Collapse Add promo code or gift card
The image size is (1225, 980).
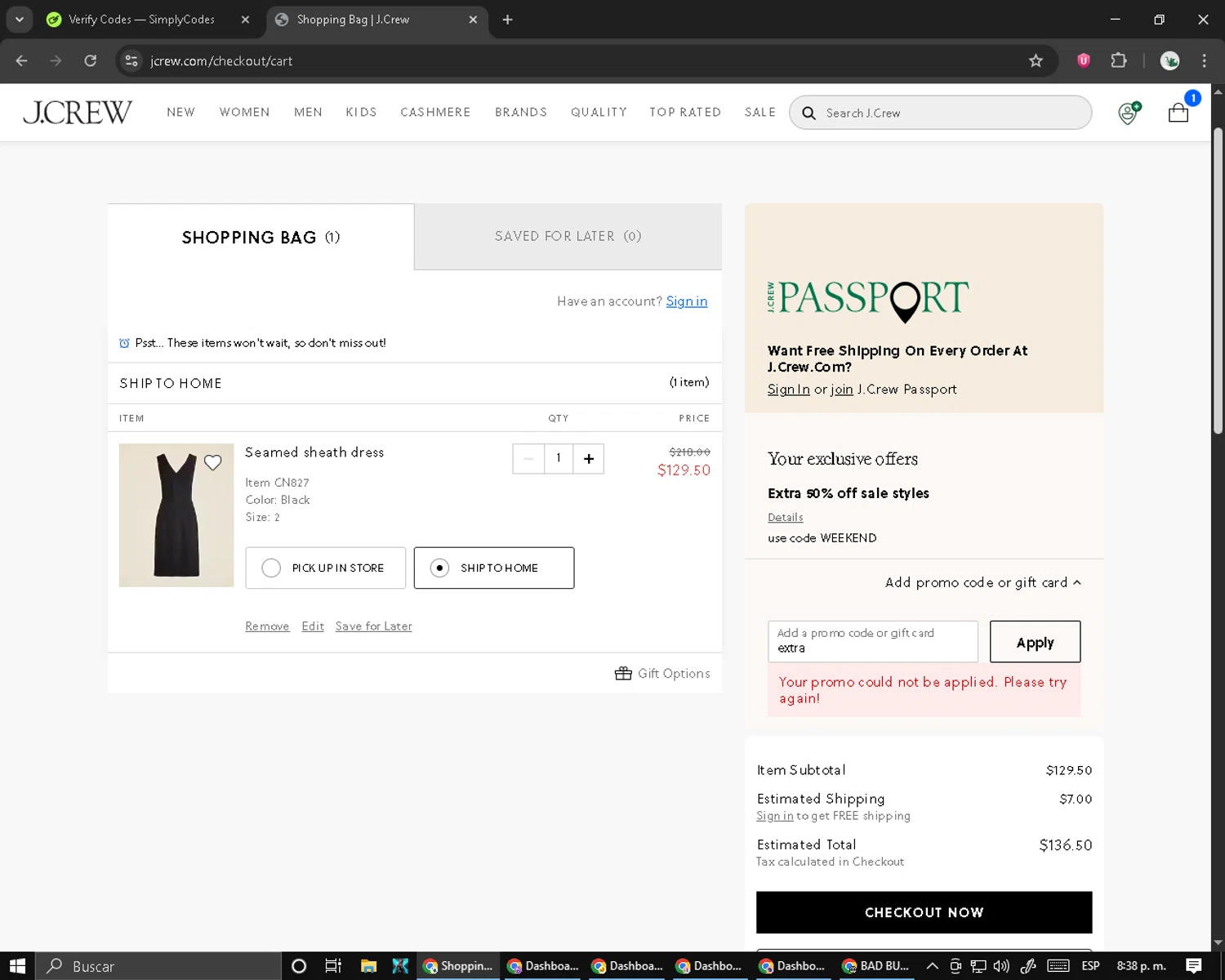pos(983,582)
